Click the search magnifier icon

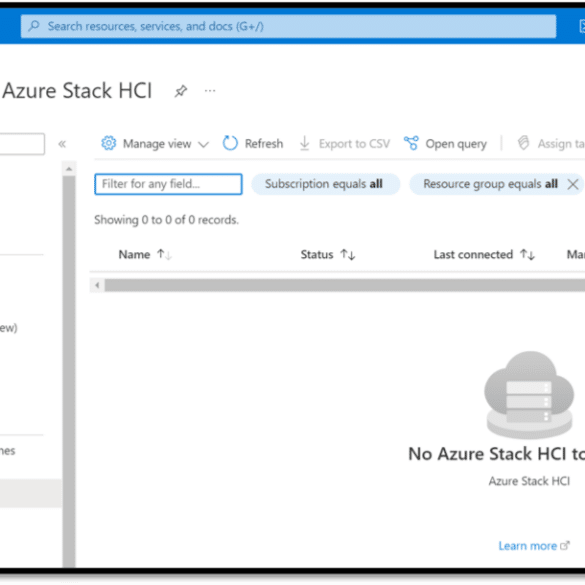(34, 26)
